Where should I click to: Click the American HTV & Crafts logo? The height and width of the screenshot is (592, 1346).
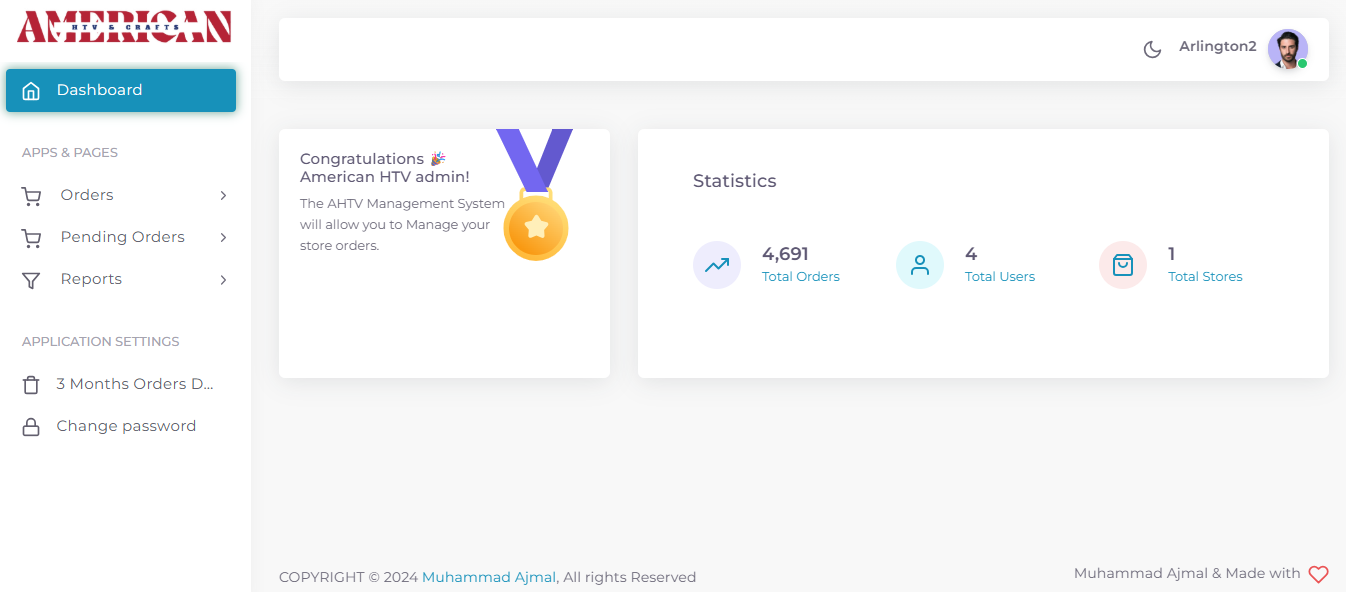tap(124, 27)
